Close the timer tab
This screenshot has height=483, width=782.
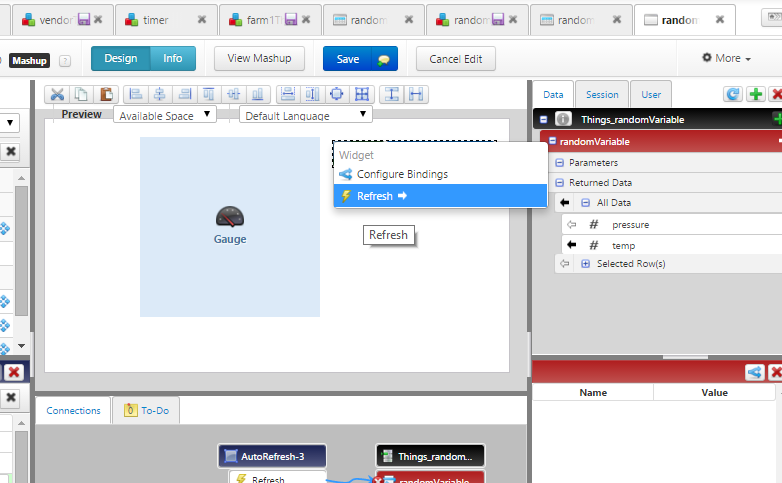(201, 19)
